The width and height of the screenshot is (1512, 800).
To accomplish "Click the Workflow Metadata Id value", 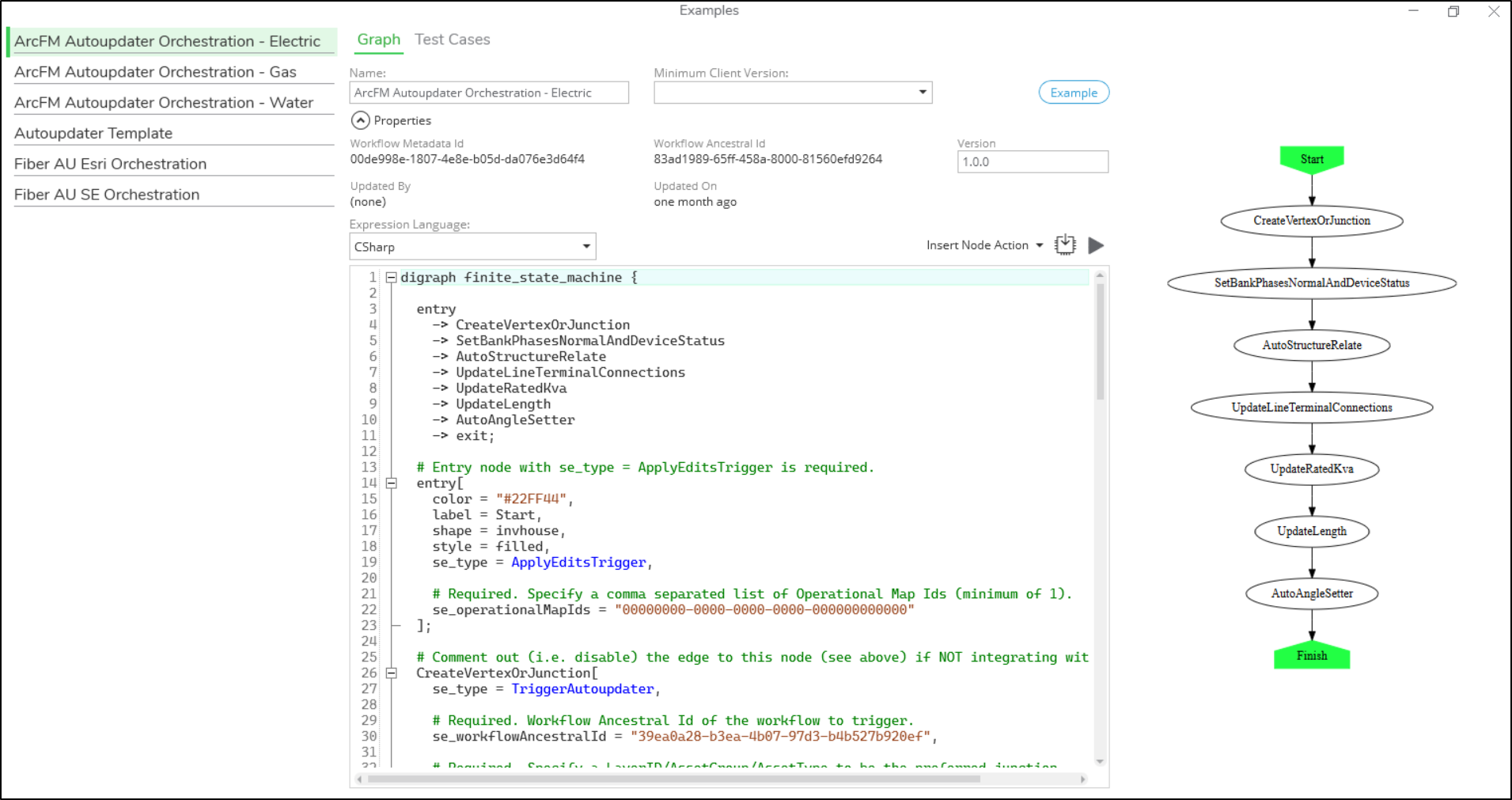I will click(x=468, y=159).
